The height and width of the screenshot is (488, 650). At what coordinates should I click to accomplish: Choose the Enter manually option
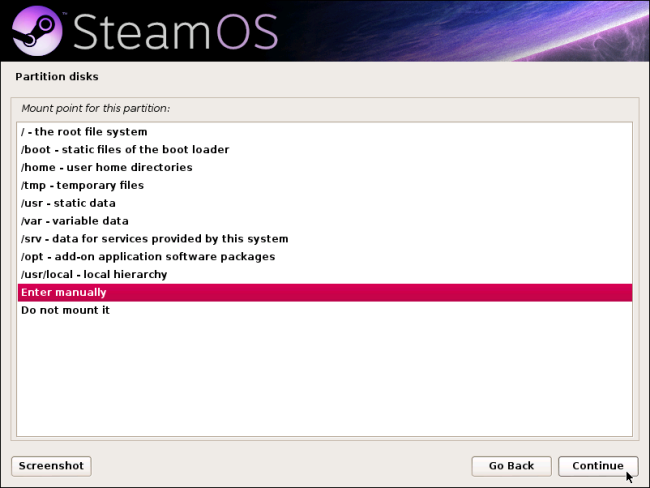pyautogui.click(x=325, y=292)
